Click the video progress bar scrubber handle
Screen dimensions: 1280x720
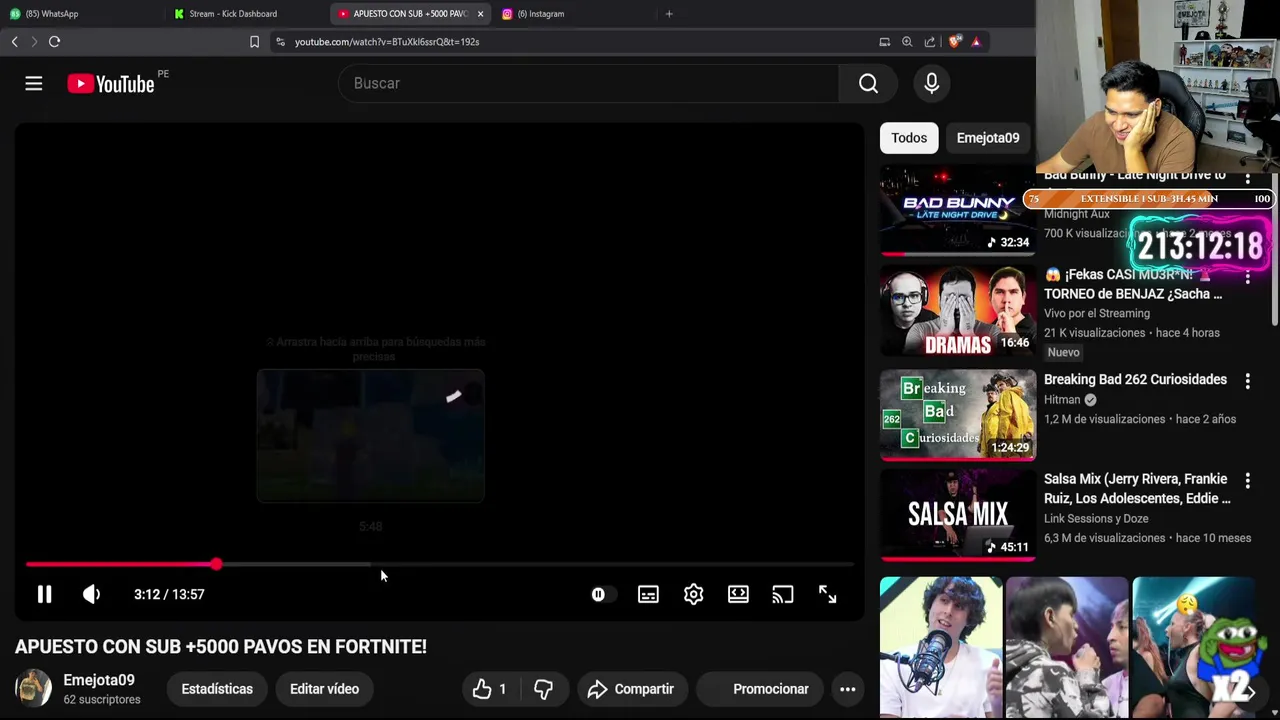(216, 565)
